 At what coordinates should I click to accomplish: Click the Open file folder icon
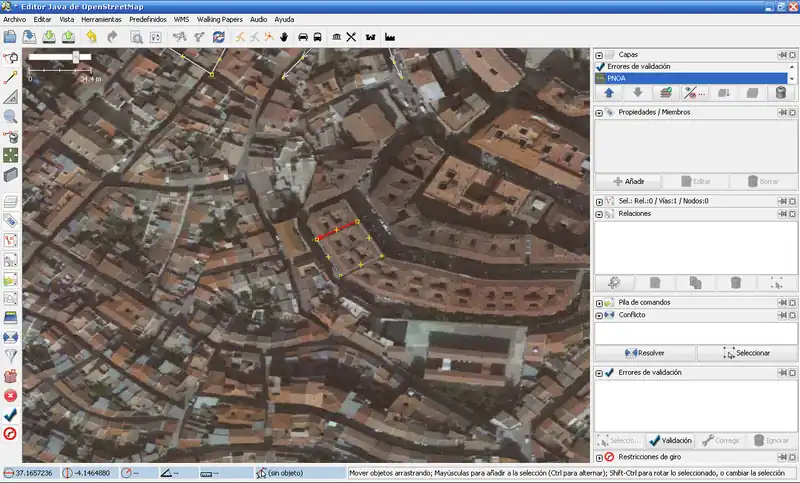coord(10,37)
